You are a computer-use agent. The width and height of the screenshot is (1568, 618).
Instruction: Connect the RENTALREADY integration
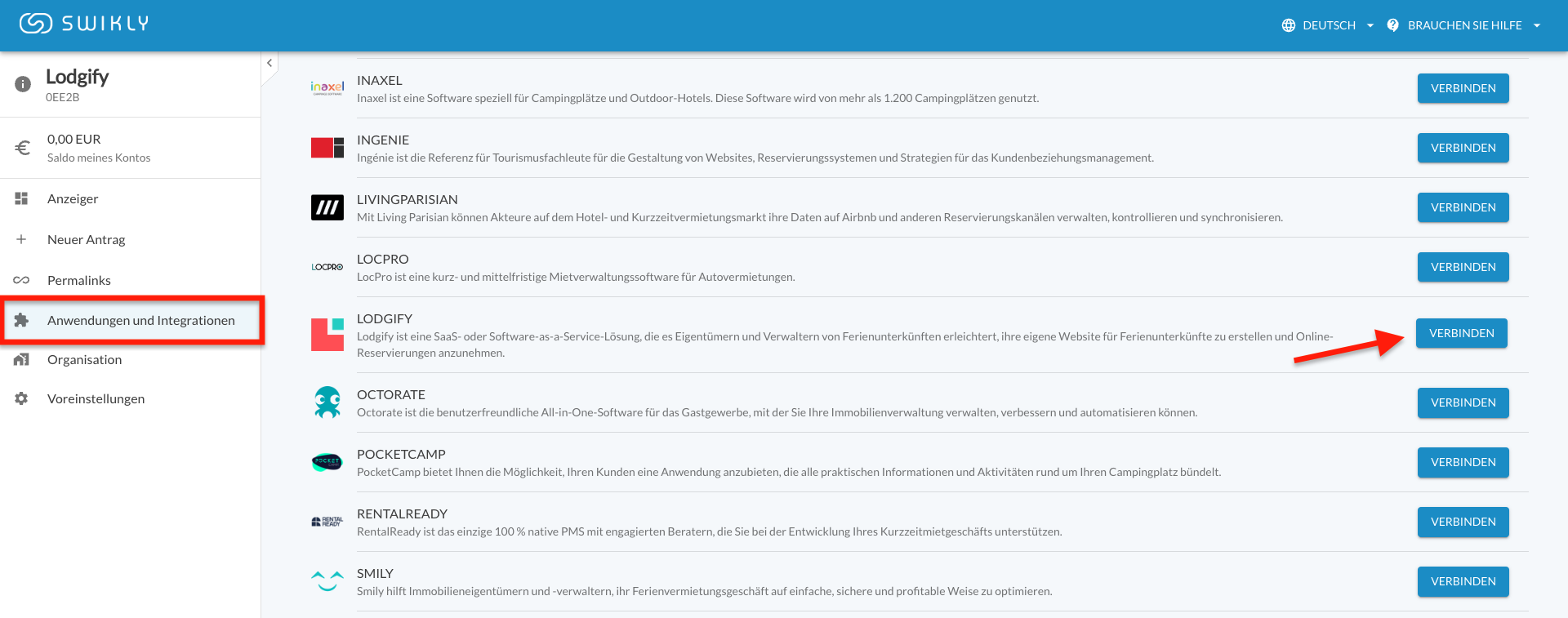pyautogui.click(x=1463, y=522)
